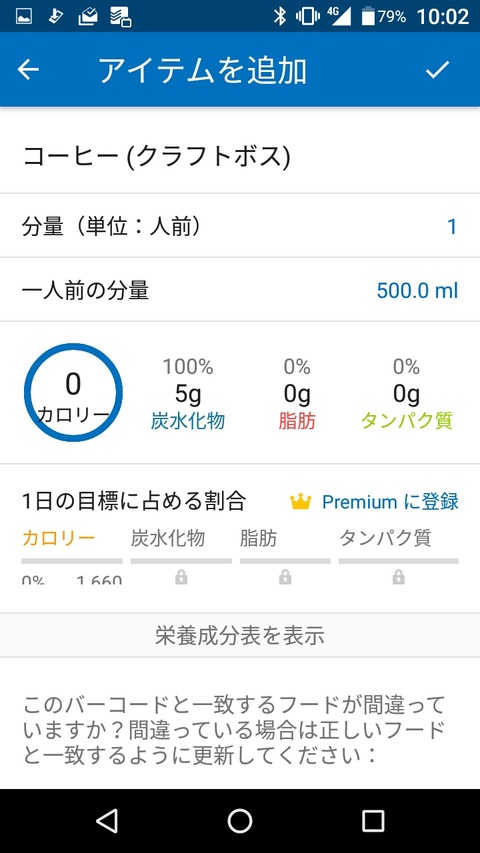Viewport: 480px width, 853px height.
Task: Tap the Premium に登録 link
Action: (390, 502)
